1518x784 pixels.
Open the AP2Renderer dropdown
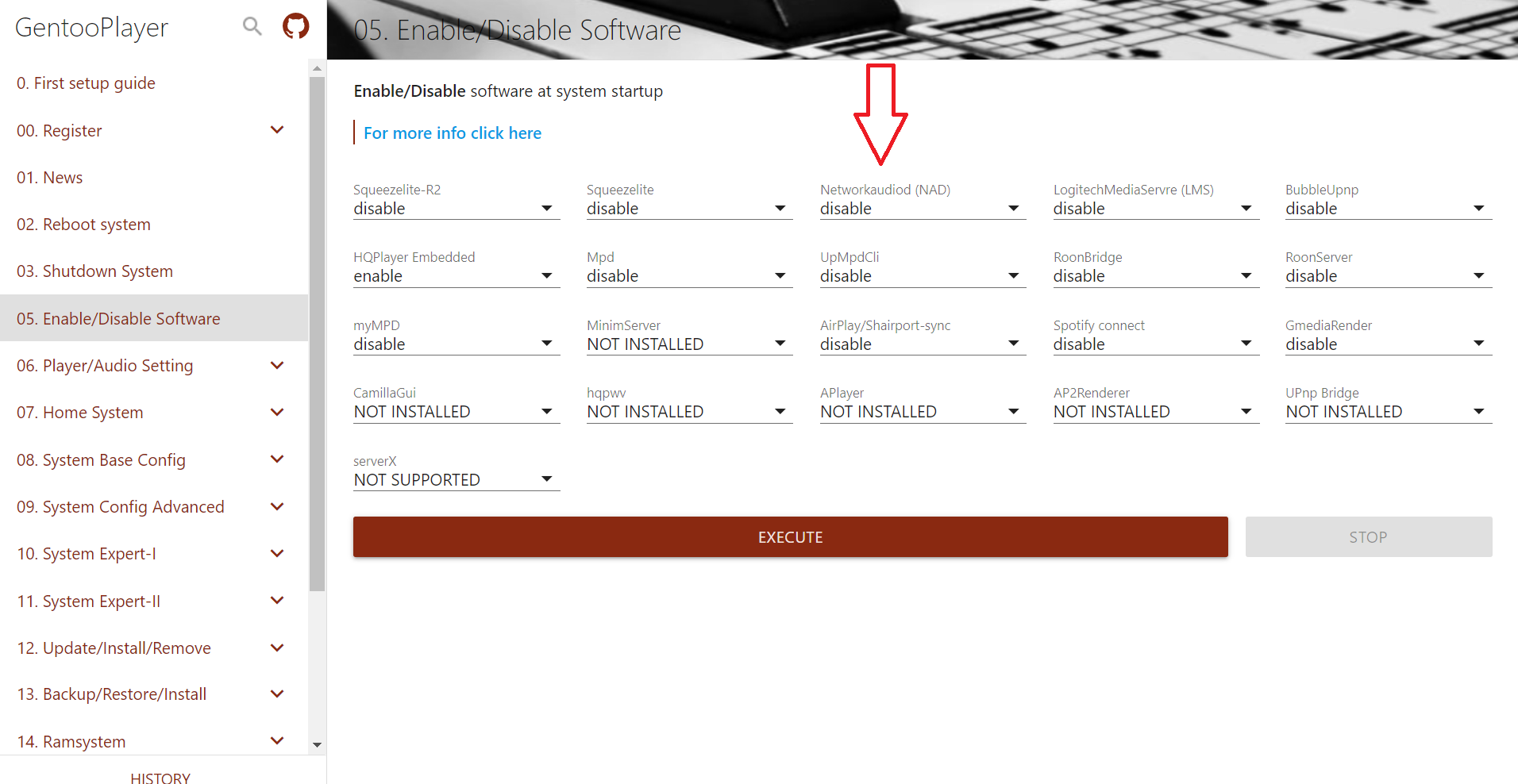[1156, 412]
